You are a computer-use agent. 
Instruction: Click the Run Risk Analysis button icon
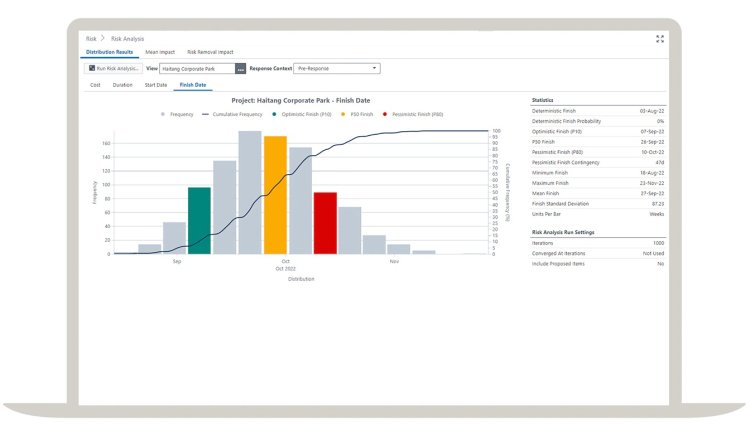point(91,68)
